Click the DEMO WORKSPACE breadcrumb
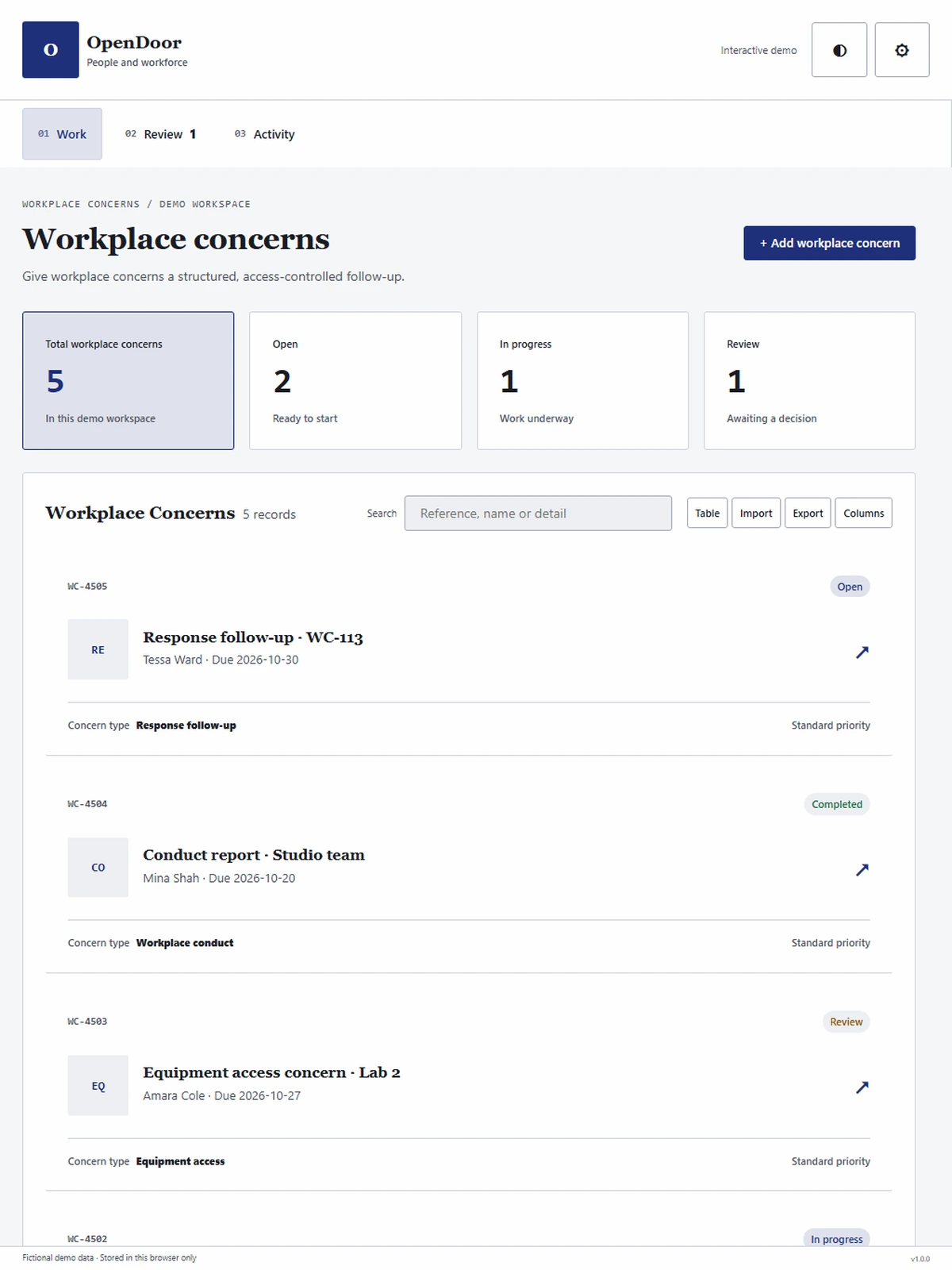This screenshot has width=952, height=1270. click(205, 204)
